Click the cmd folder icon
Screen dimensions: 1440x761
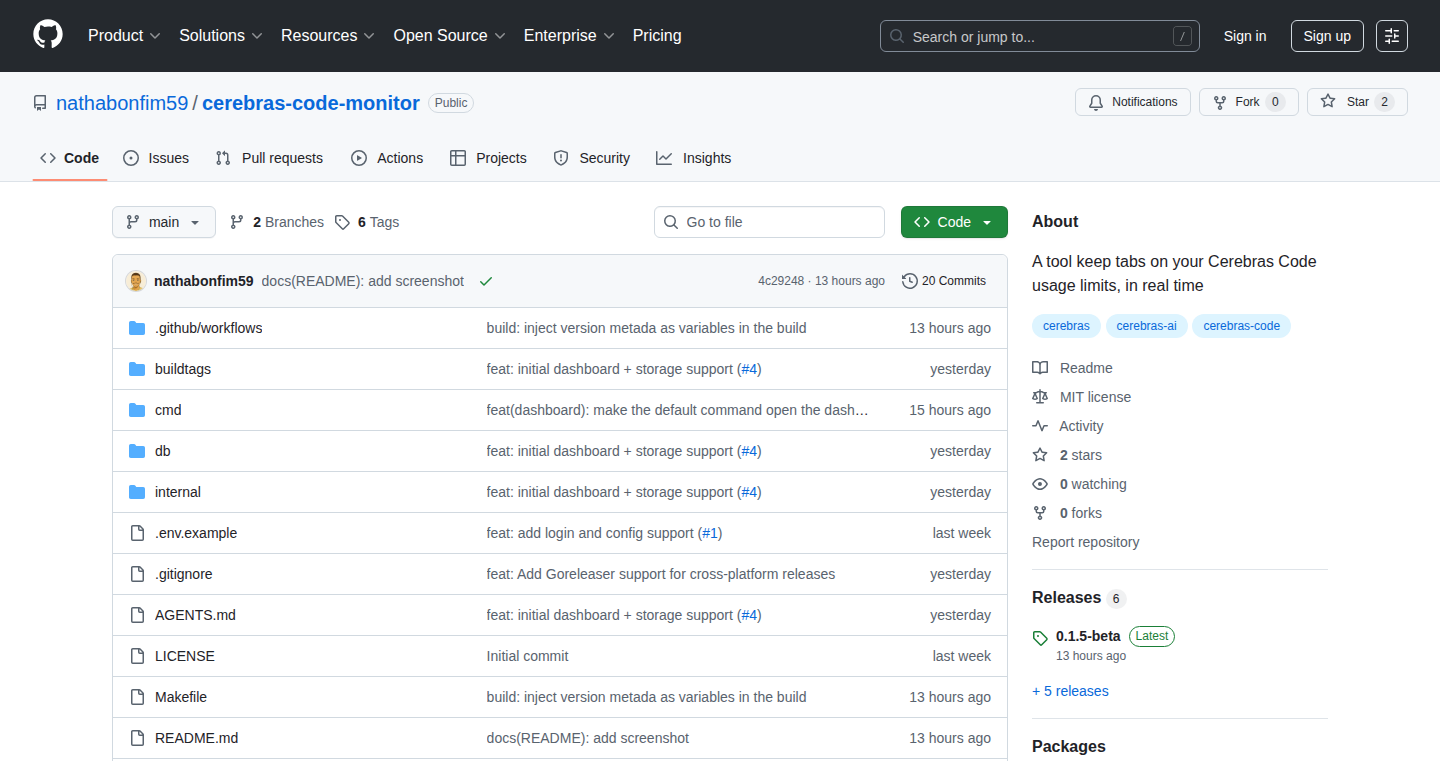click(x=137, y=410)
